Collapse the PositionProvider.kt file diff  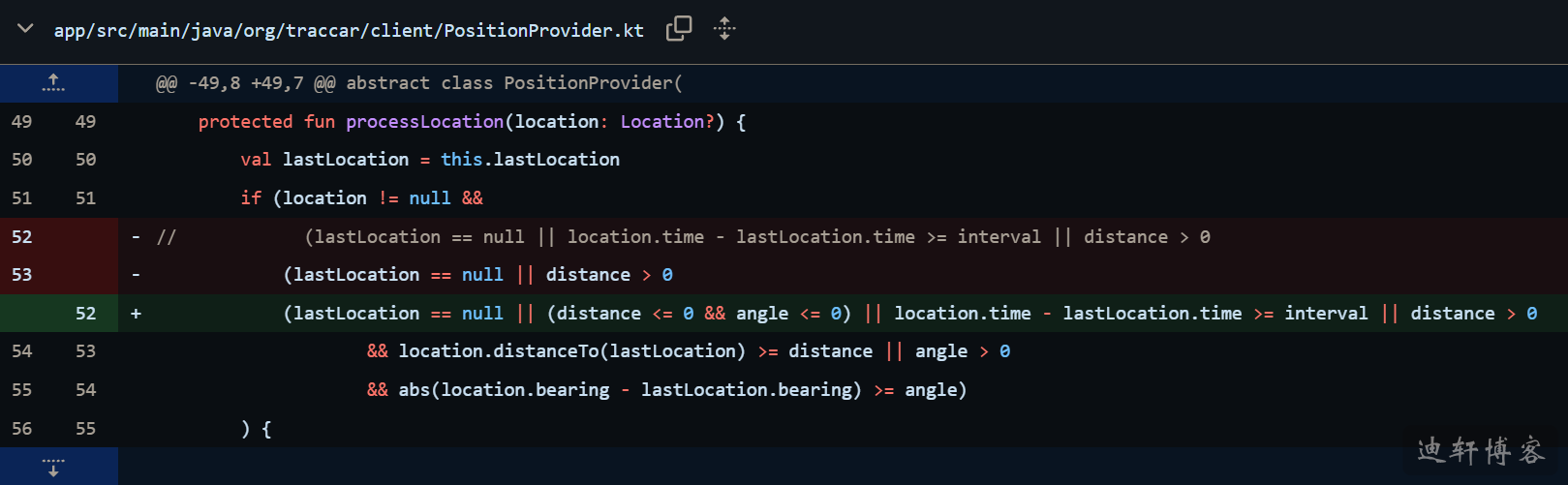26,29
